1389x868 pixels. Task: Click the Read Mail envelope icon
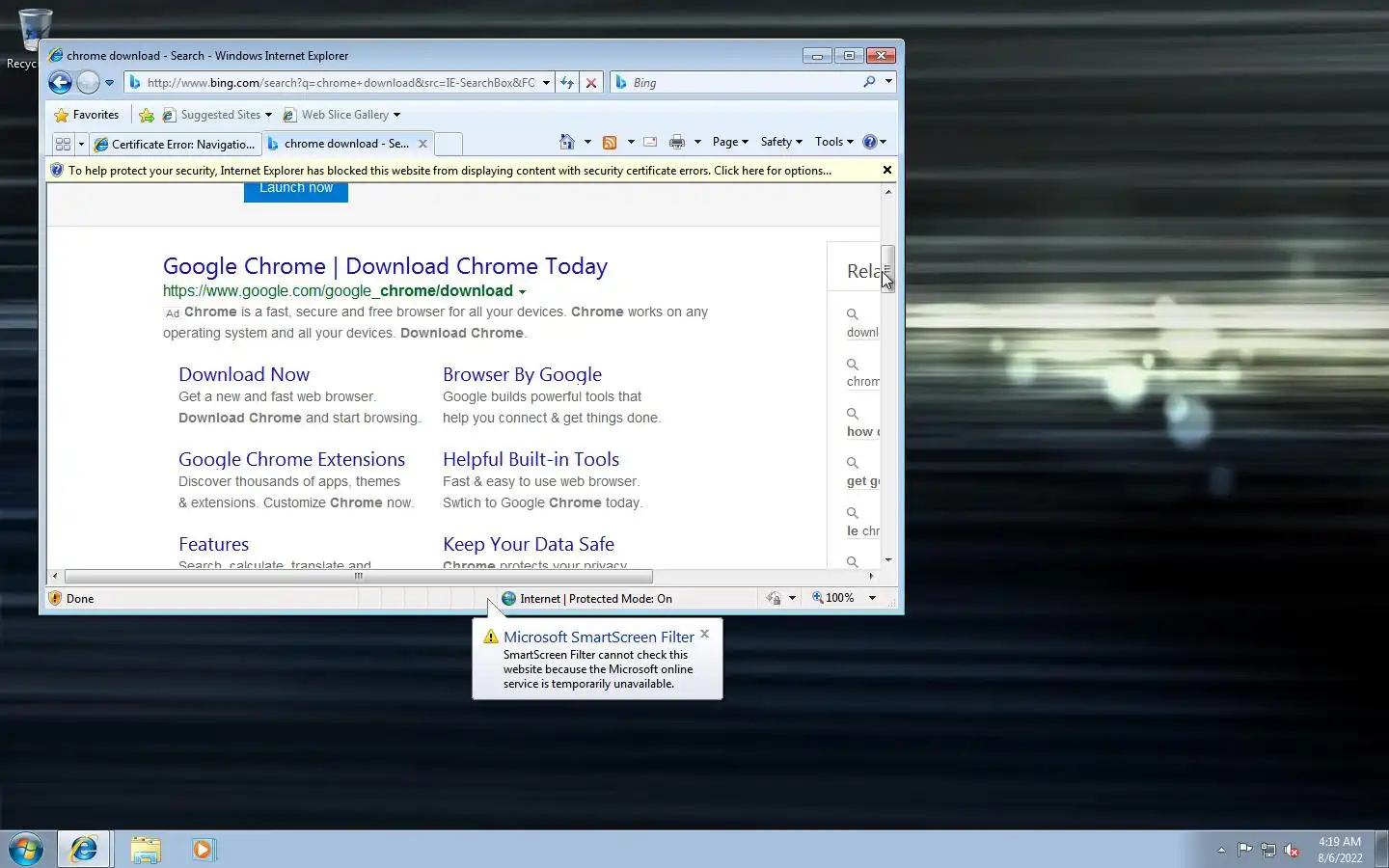(650, 142)
